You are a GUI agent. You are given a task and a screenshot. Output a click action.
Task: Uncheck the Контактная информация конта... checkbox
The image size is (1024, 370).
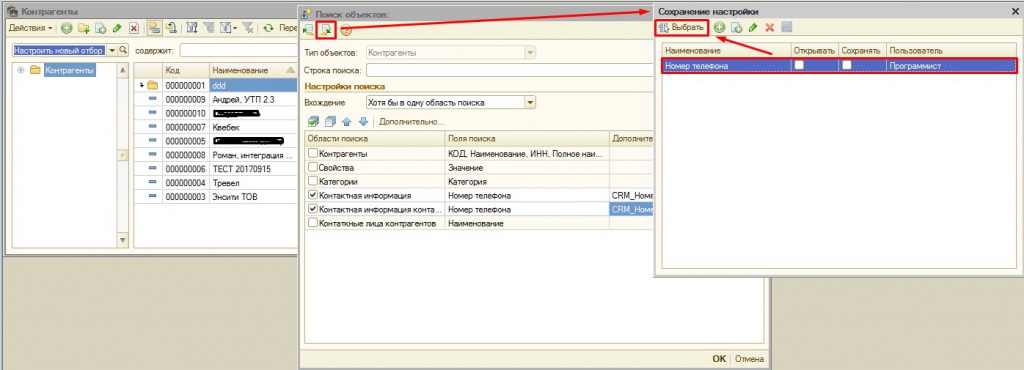[313, 209]
